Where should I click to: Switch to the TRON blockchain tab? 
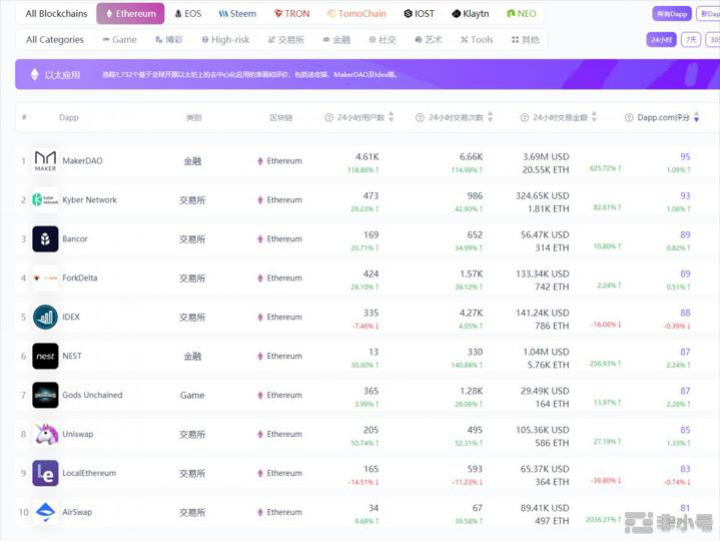pos(292,14)
